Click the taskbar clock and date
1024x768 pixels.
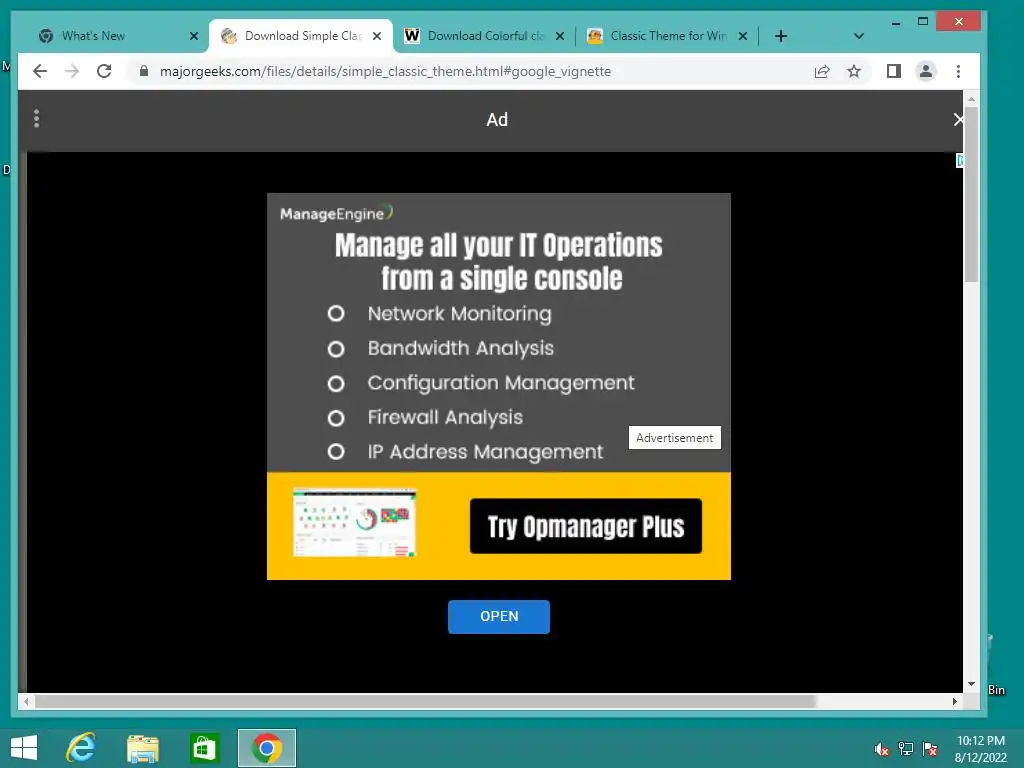980,749
